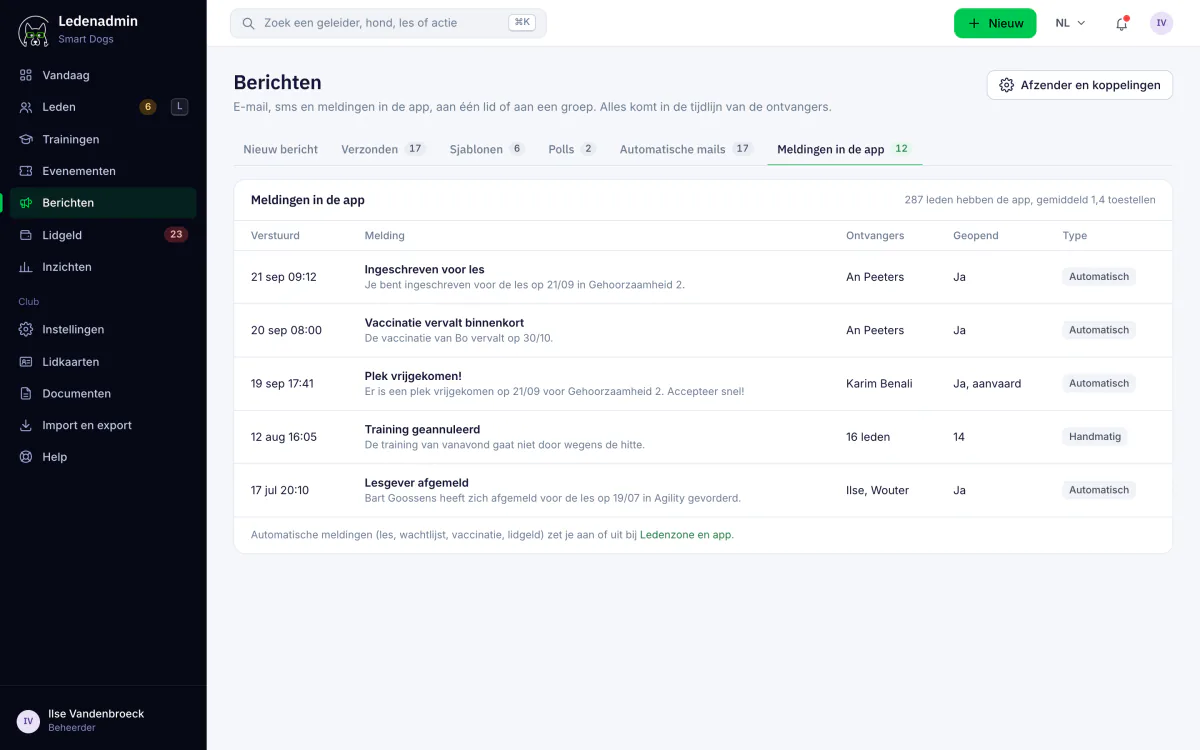This screenshot has width=1200, height=750.
Task: Open the Vaccinatie vervalt binnenkort notification
Action: (x=703, y=330)
